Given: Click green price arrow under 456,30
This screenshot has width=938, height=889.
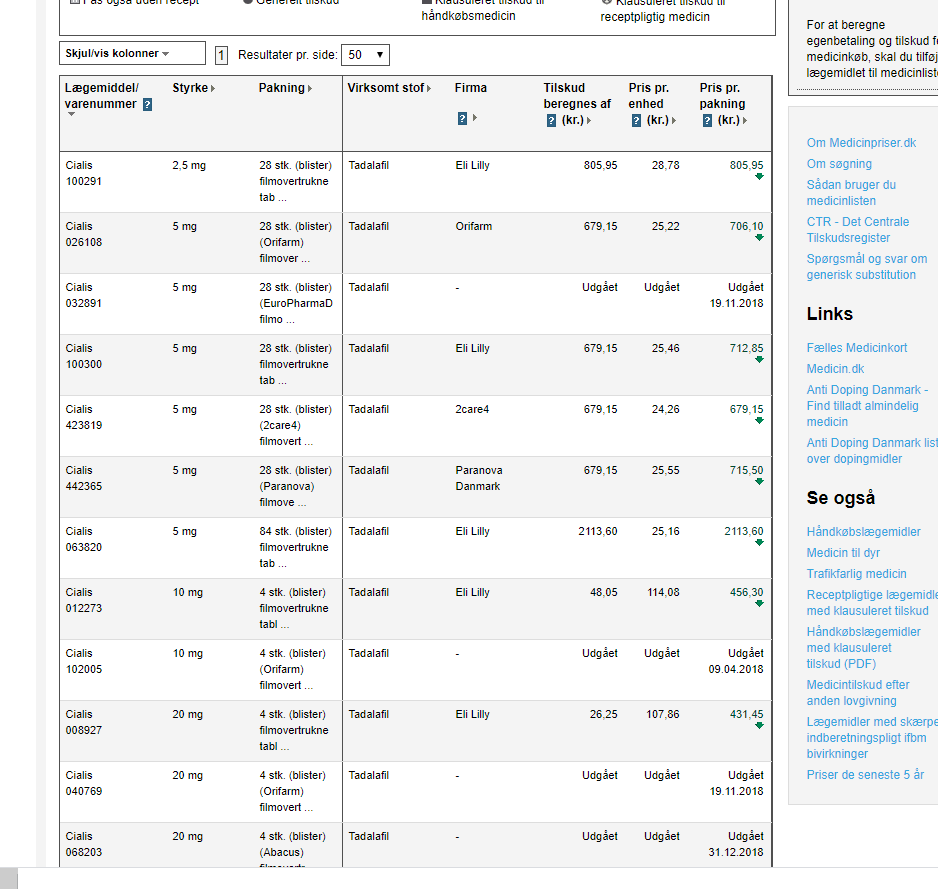Looking at the screenshot, I should coord(759,604).
